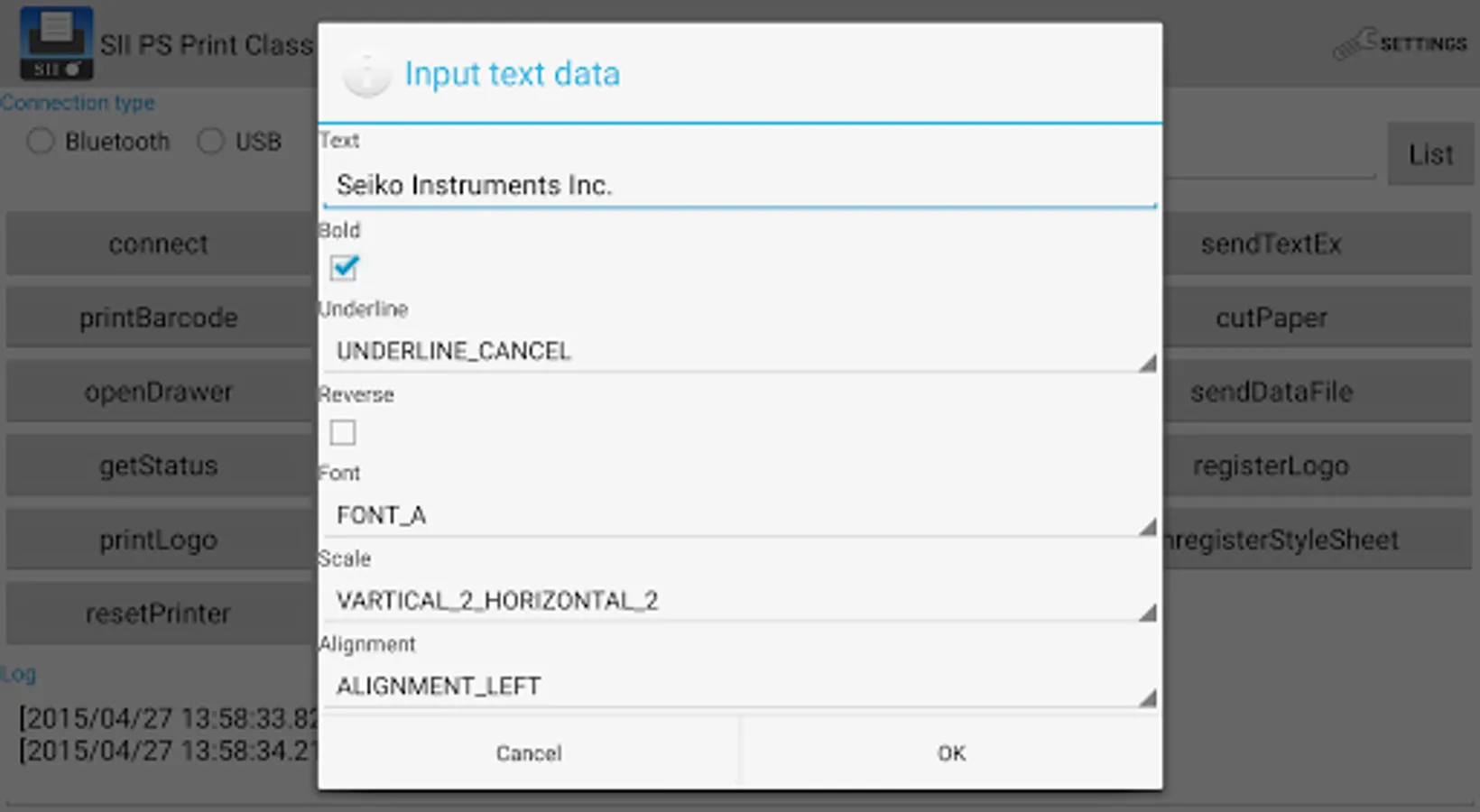The width and height of the screenshot is (1480, 812).
Task: Confirm with the OK button
Action: click(951, 753)
